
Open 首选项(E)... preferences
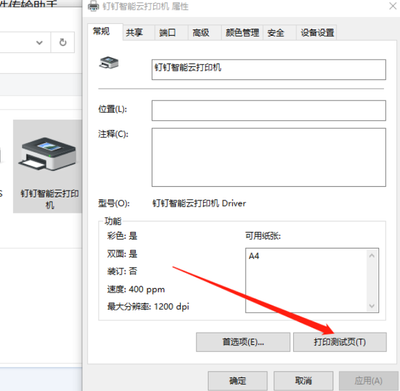[x=243, y=342]
